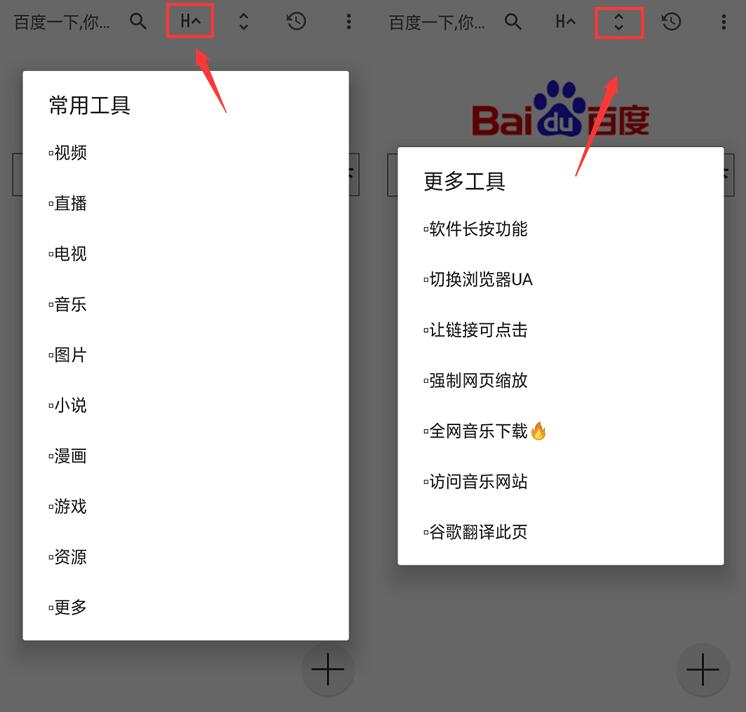Tap plus floating button in right screen
This screenshot has width=746, height=712.
coord(703,670)
